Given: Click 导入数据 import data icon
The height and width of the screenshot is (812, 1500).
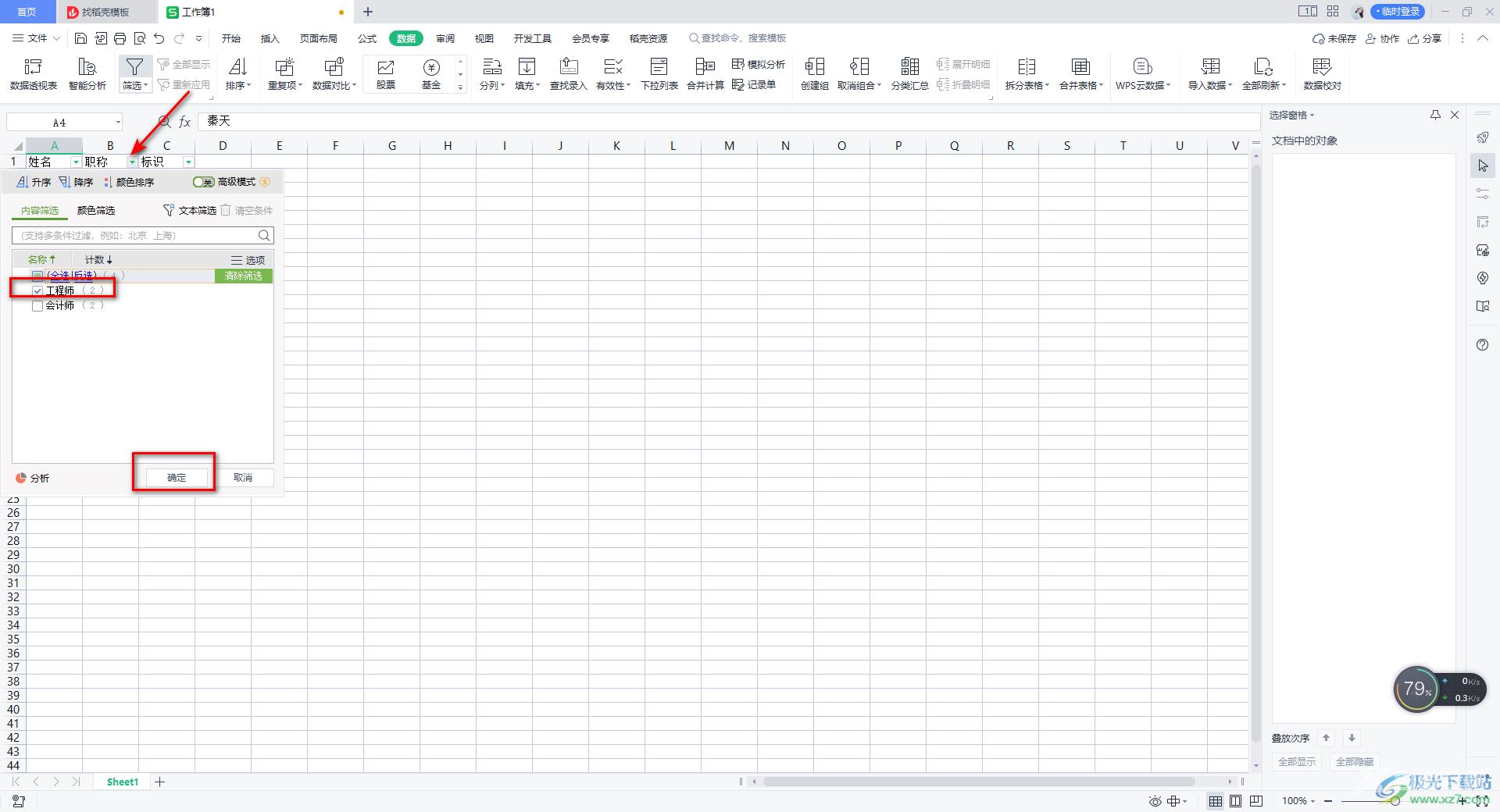Looking at the screenshot, I should coord(1210,67).
